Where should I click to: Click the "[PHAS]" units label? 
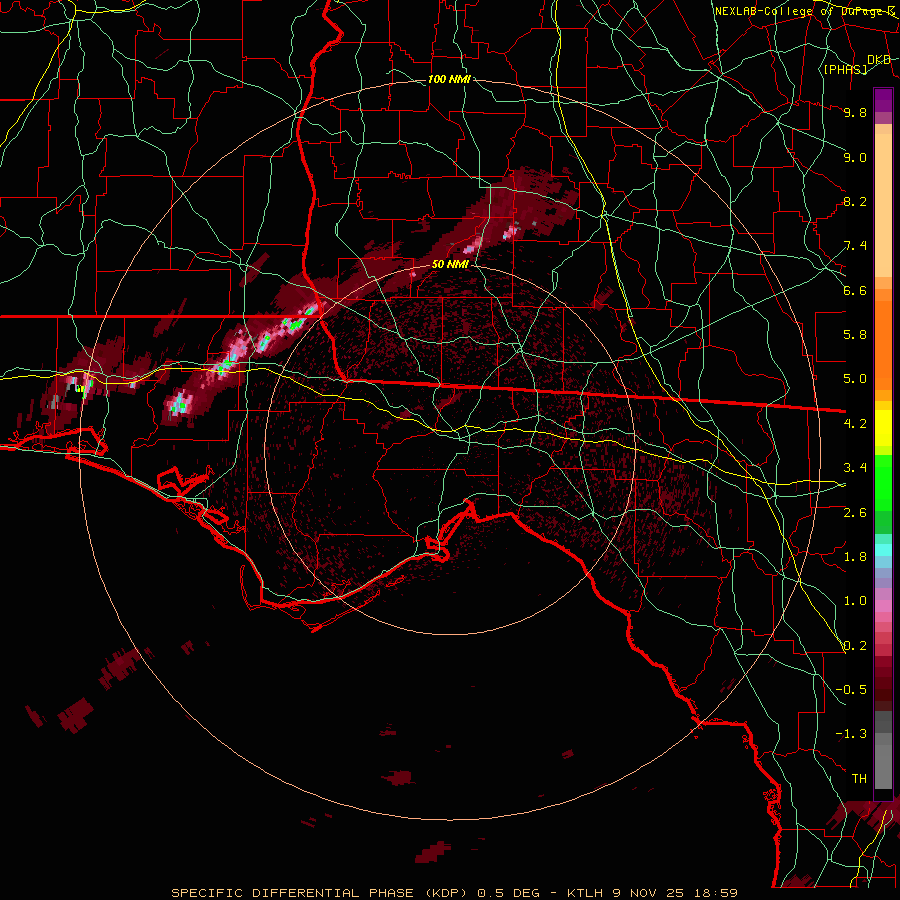click(845, 69)
